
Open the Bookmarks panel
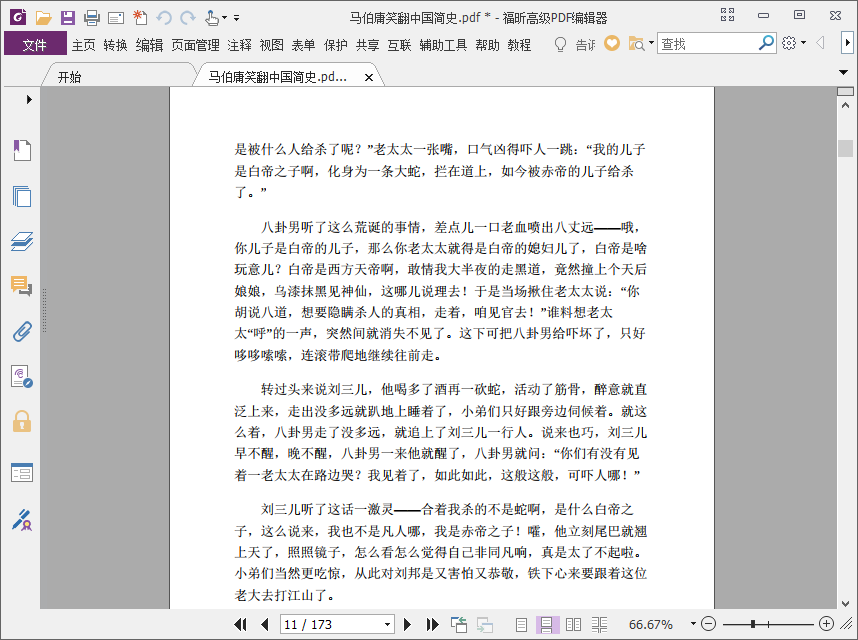click(22, 150)
